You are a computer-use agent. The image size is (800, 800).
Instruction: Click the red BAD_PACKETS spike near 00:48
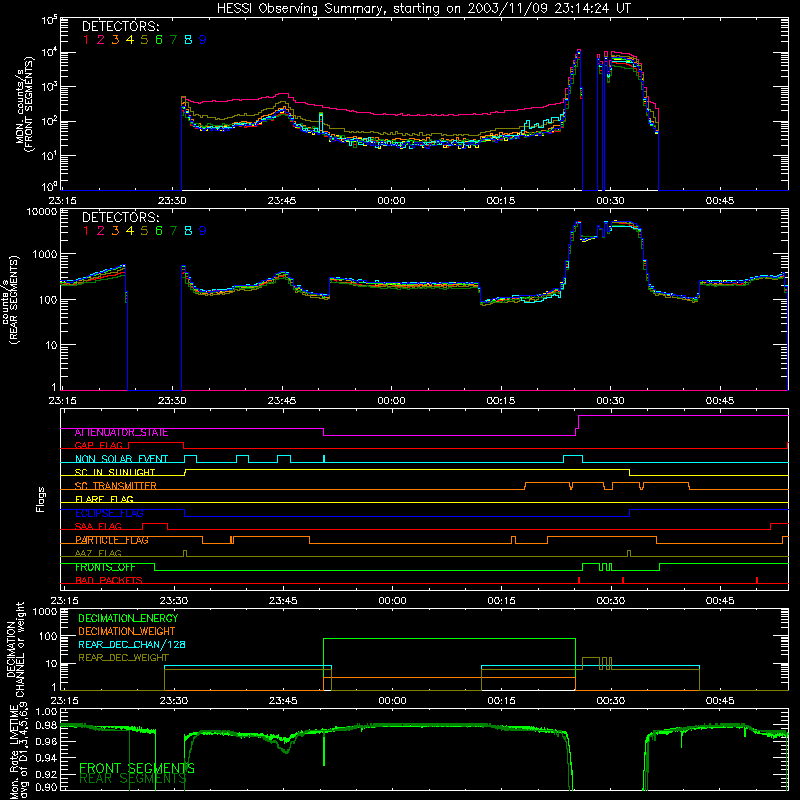[757, 580]
